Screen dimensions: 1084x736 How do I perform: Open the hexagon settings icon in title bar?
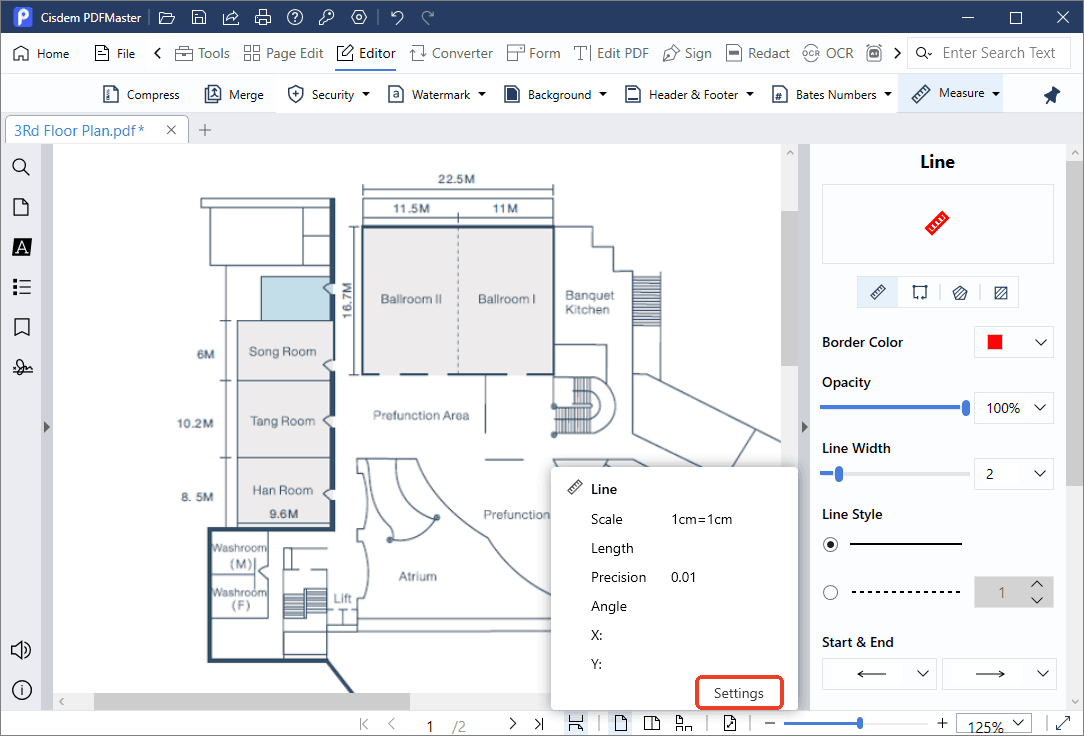[359, 17]
